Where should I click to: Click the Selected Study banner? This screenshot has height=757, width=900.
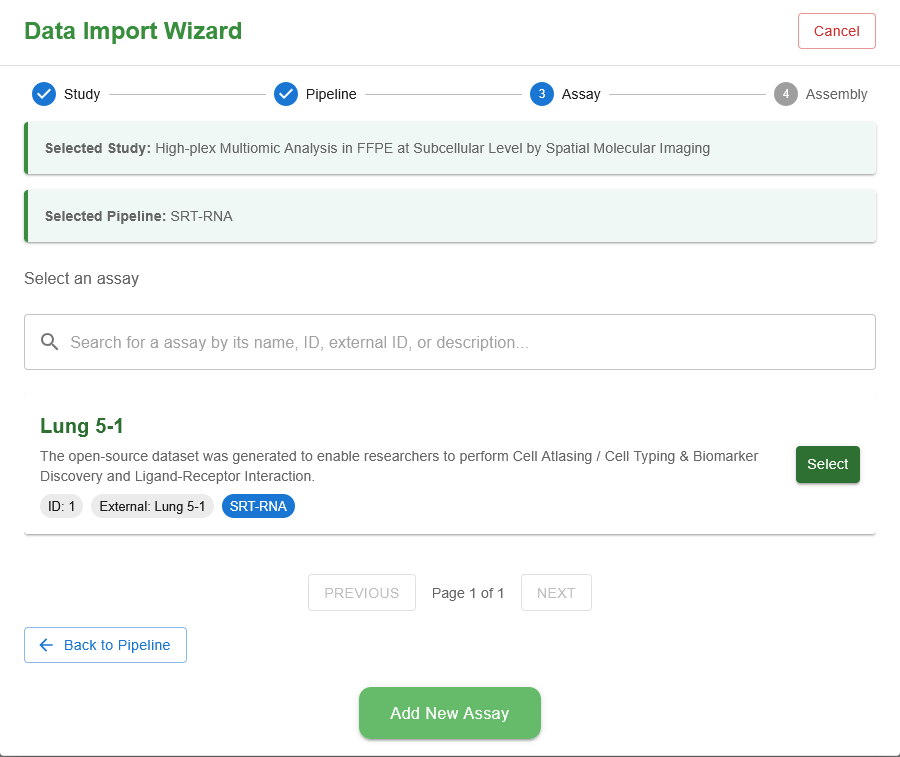point(450,148)
